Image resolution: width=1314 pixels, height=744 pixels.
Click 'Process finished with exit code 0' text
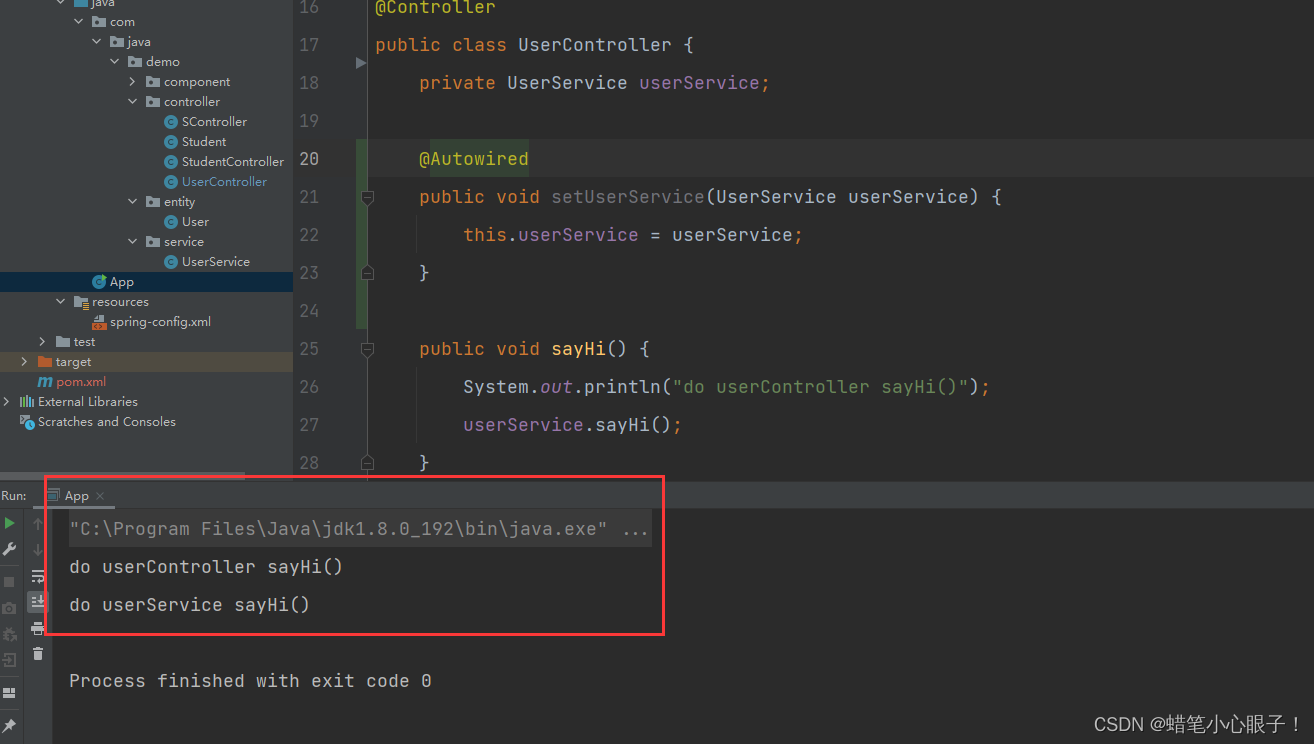coord(250,681)
